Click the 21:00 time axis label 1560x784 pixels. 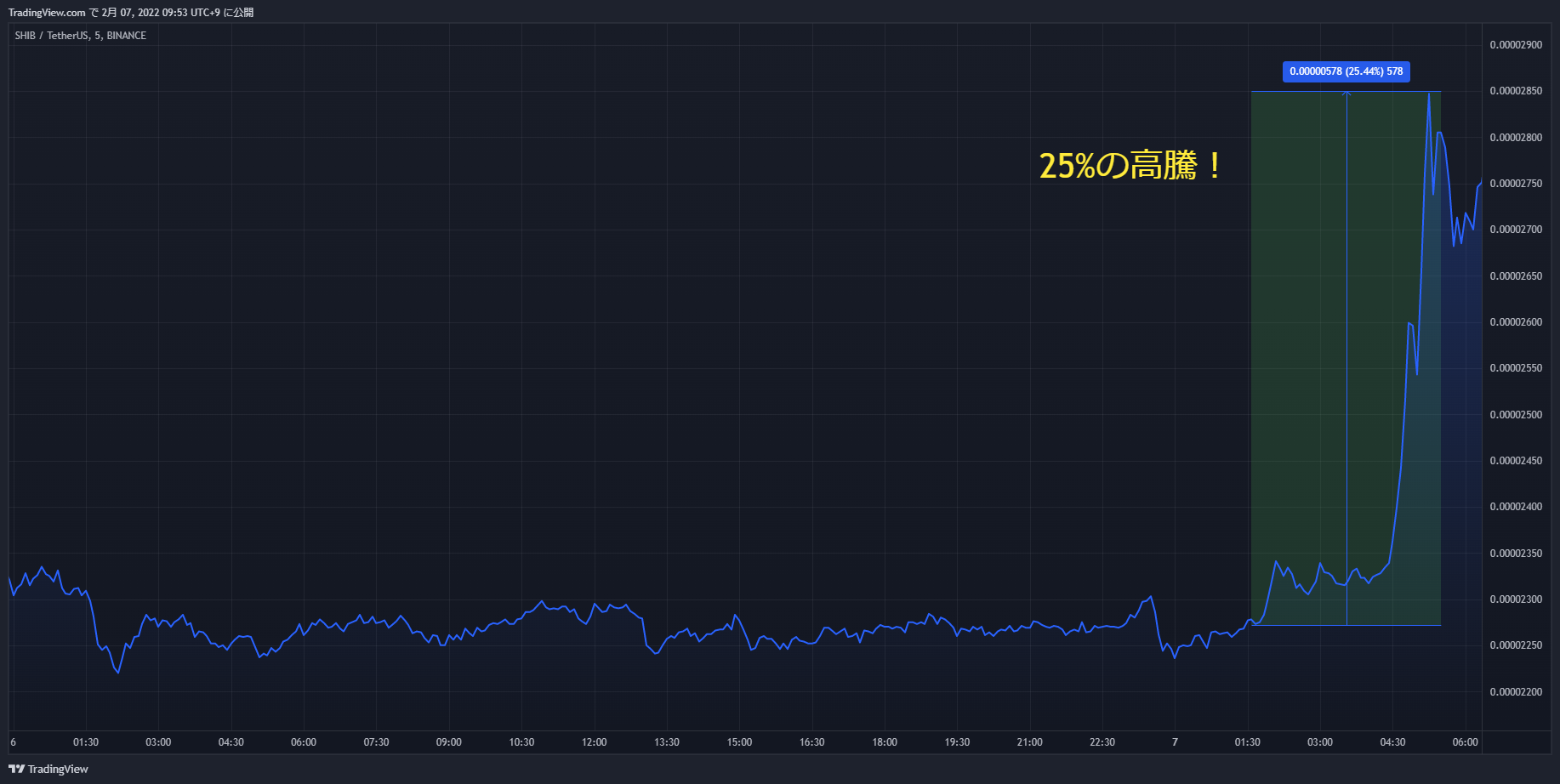[x=1030, y=742]
